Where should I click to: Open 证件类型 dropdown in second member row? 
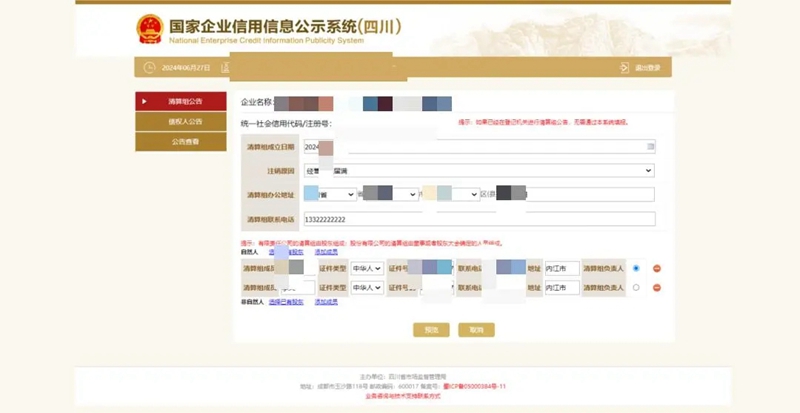point(367,288)
